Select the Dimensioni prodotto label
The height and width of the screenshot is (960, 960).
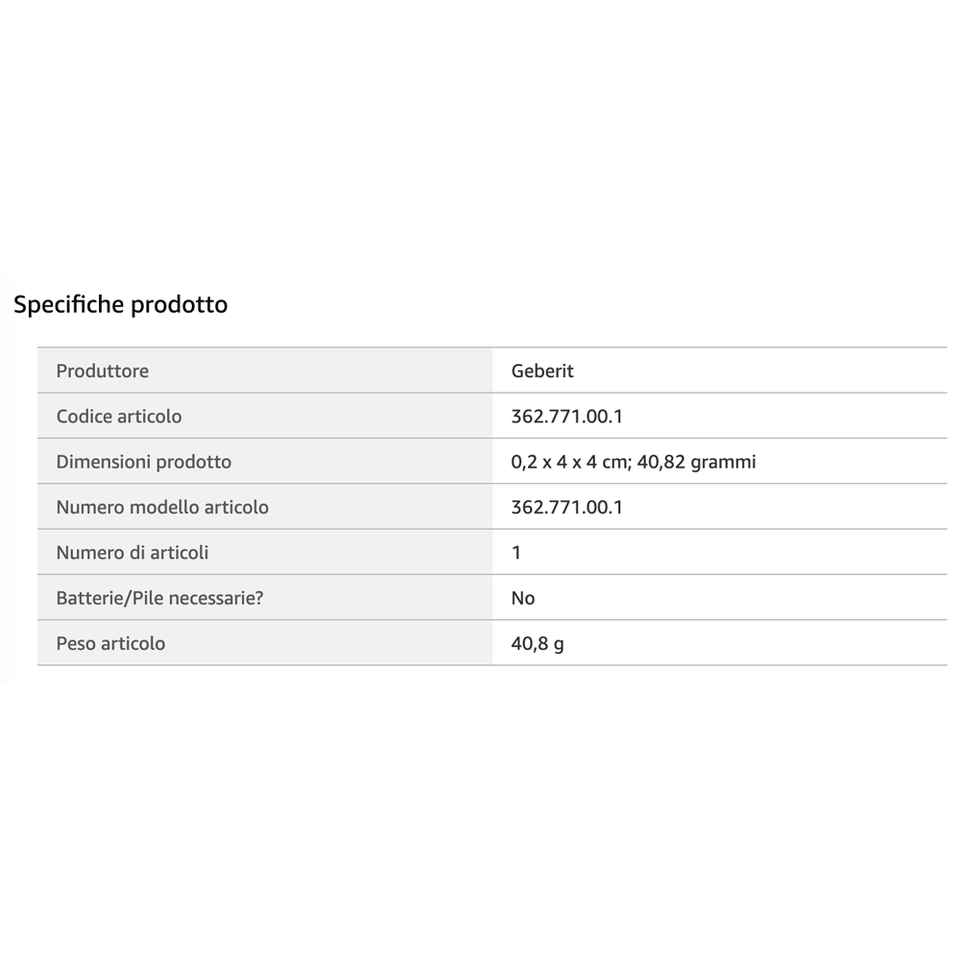[143, 462]
